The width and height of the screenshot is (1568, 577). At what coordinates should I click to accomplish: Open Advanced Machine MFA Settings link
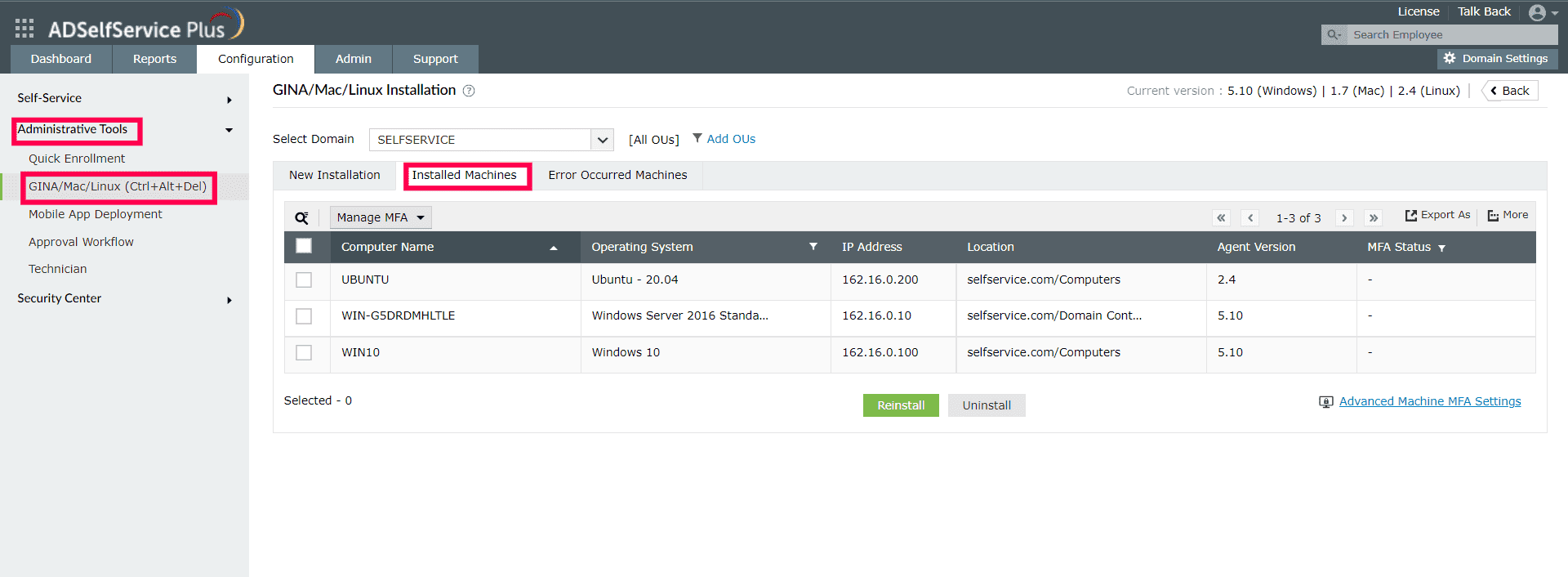(1430, 401)
